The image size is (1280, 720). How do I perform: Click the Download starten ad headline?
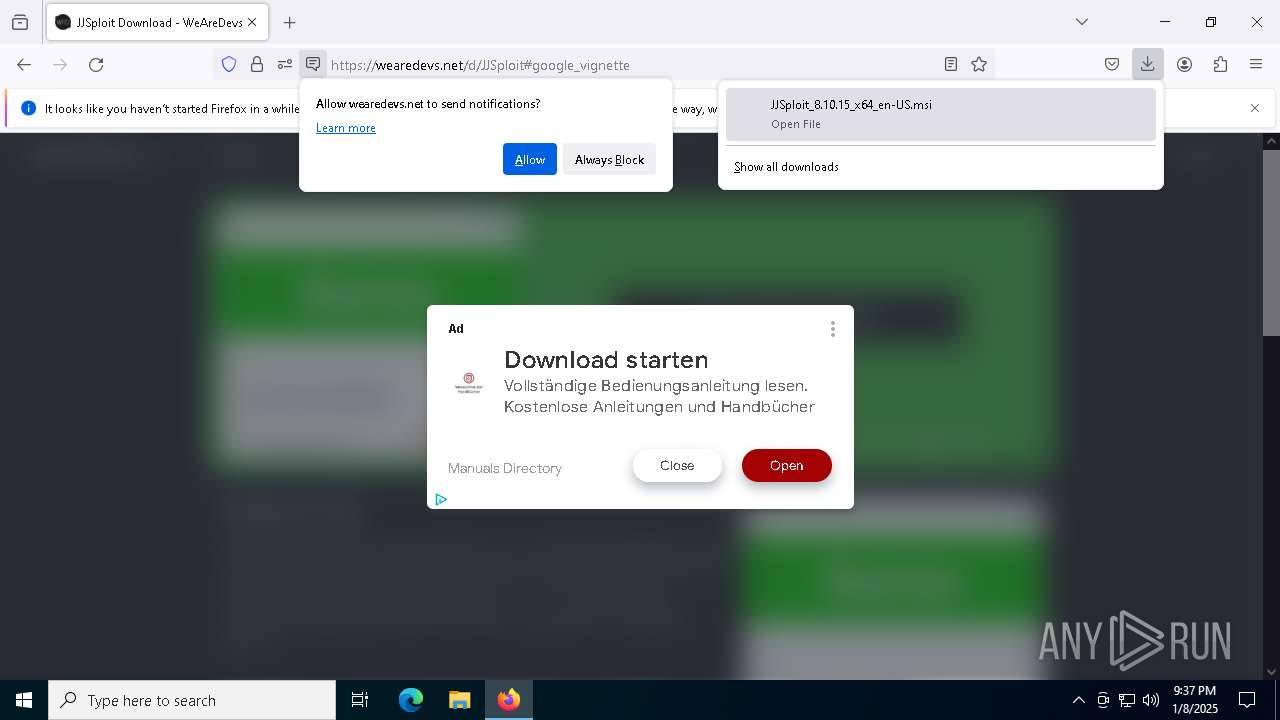[x=606, y=360]
